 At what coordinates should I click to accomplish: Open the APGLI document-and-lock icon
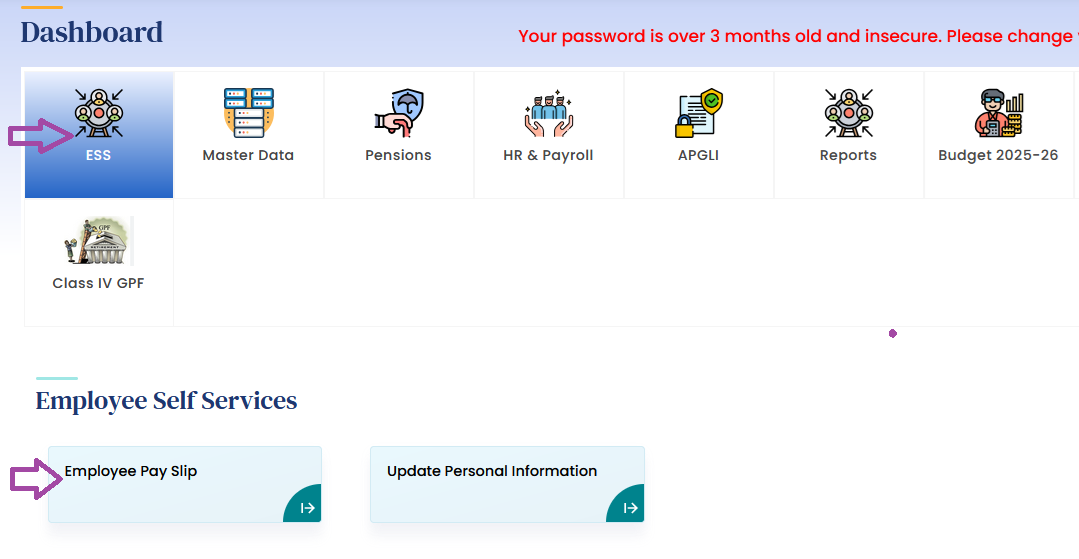pyautogui.click(x=698, y=112)
